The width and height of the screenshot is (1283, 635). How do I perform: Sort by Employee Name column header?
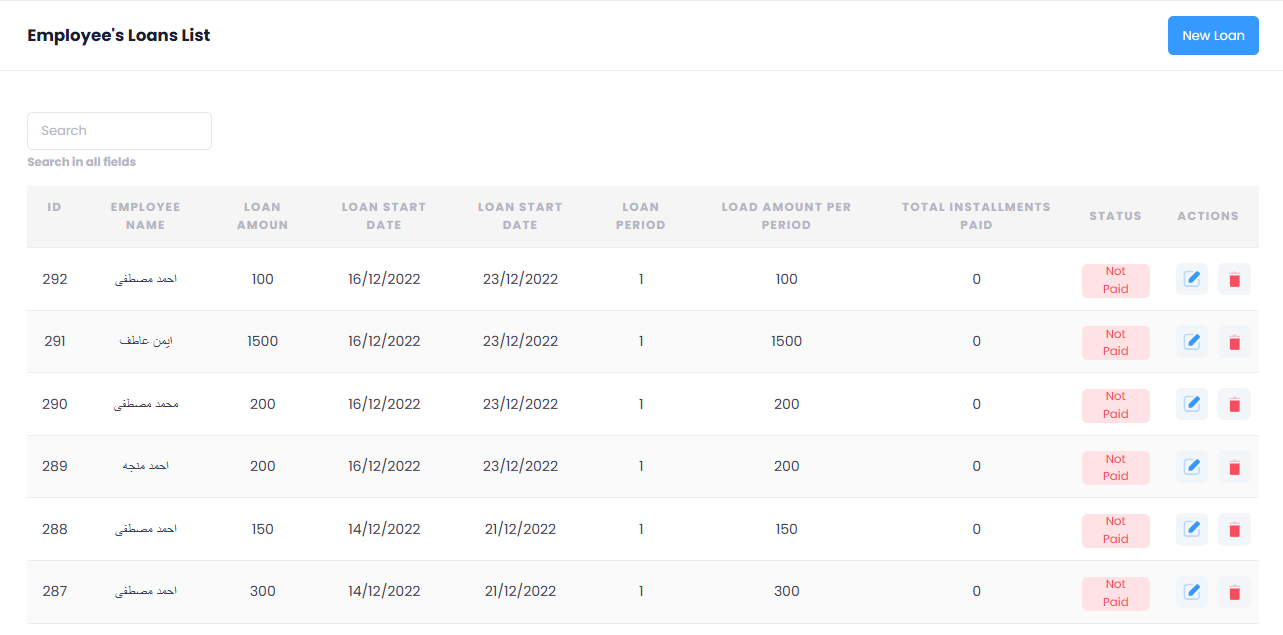pyautogui.click(x=145, y=216)
